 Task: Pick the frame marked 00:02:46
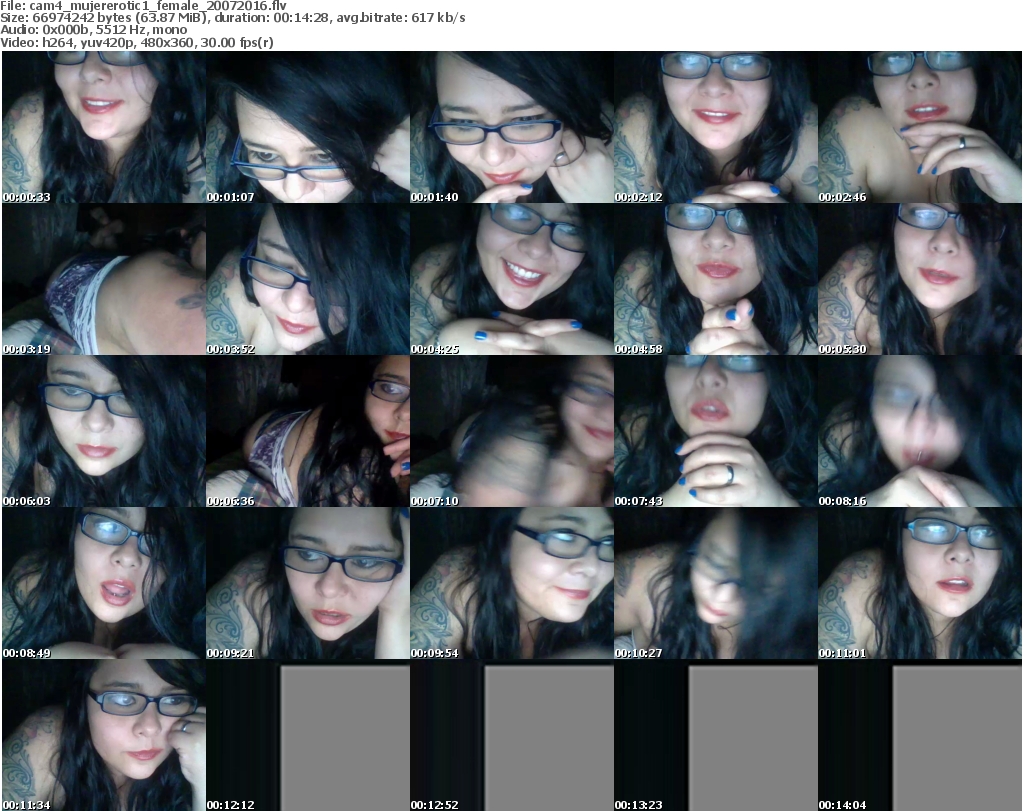pyautogui.click(x=920, y=127)
